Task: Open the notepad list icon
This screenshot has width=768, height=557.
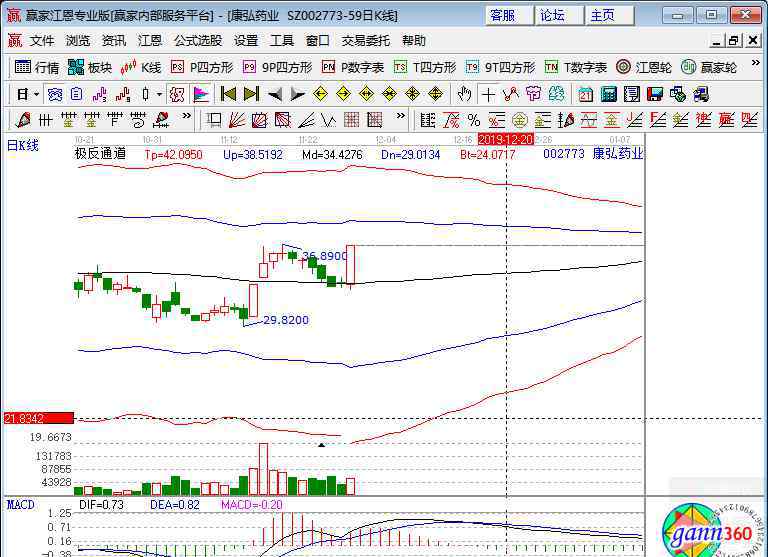Action: (x=632, y=94)
